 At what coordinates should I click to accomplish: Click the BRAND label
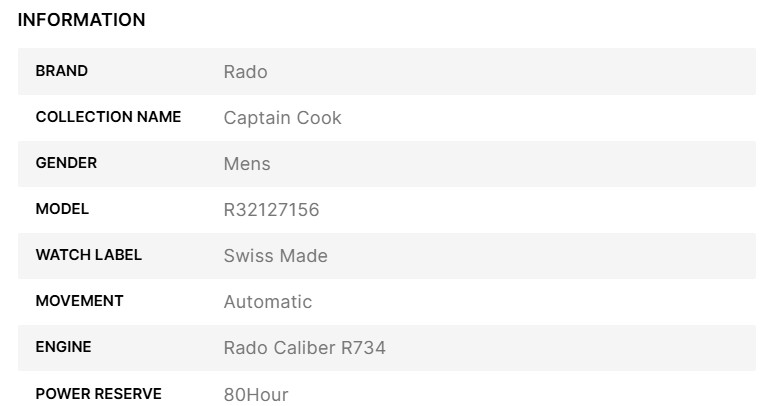point(61,71)
